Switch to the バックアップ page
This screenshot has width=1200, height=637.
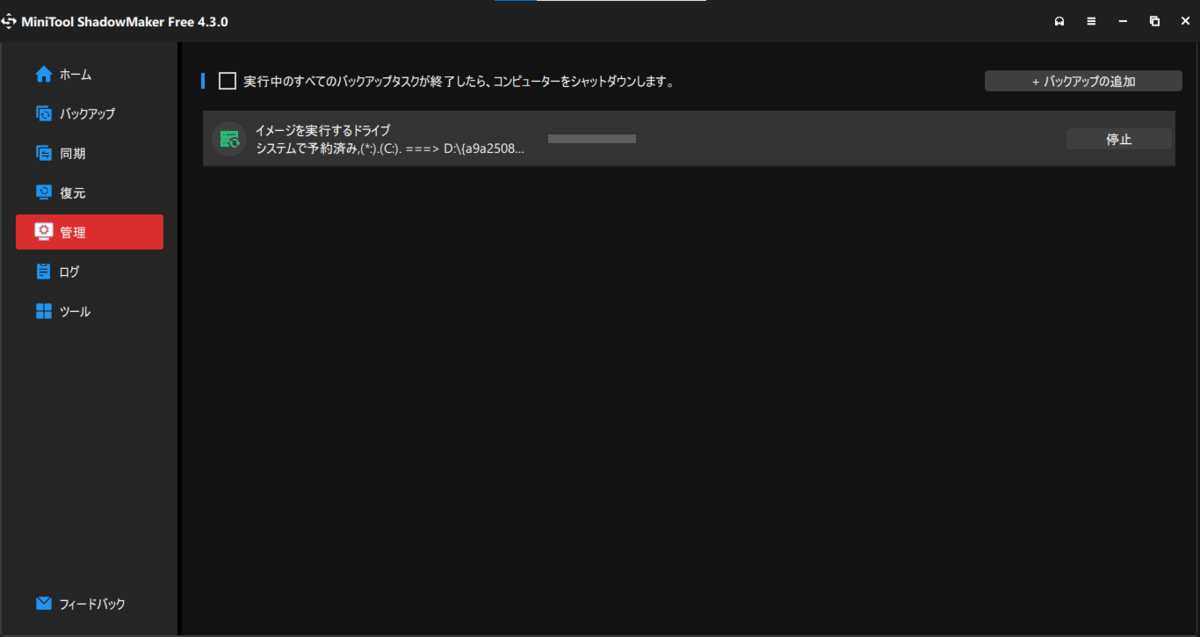[x=88, y=114]
